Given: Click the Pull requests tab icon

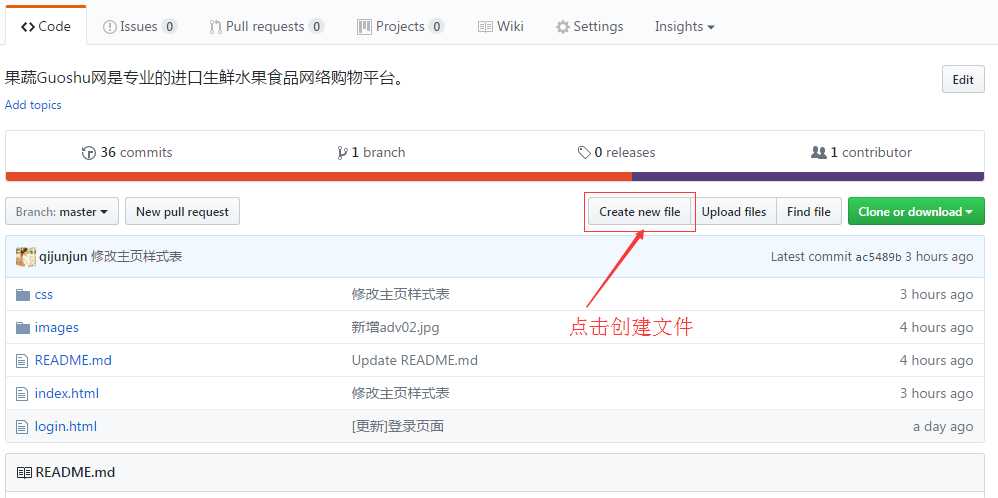Looking at the screenshot, I should pos(215,27).
